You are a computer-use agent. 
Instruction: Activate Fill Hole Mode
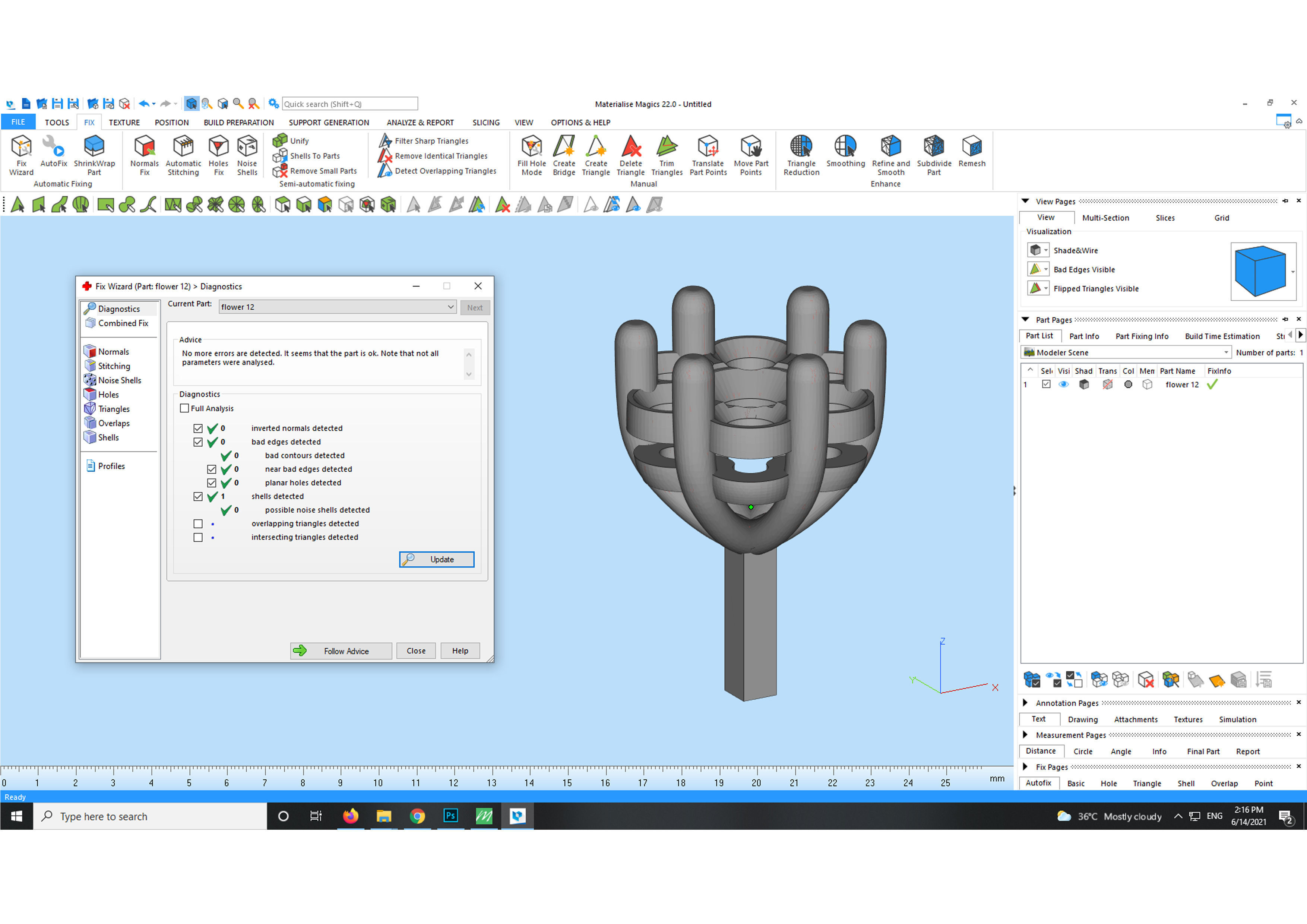pyautogui.click(x=531, y=147)
